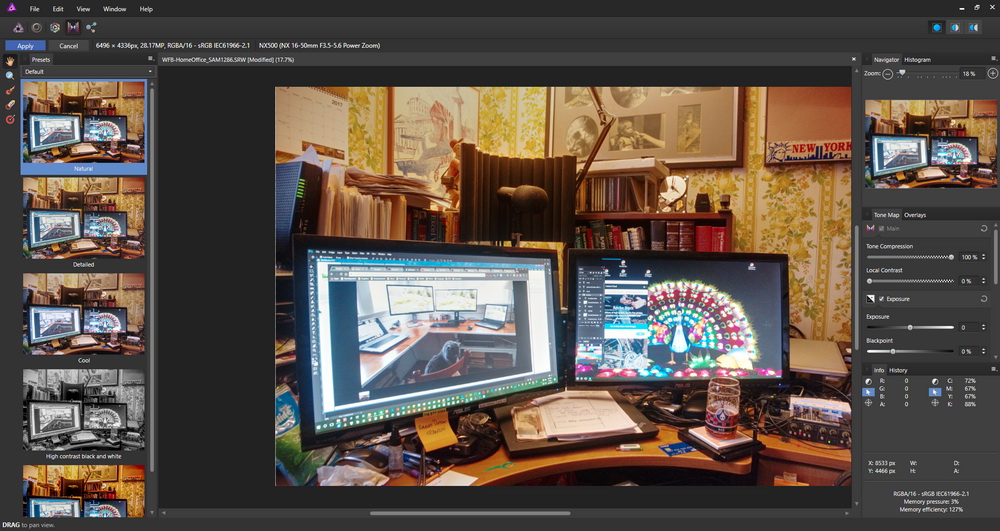Screen dimensions: 1000x531
Task: Switch to the Liquify Persona
Action: 37,27
